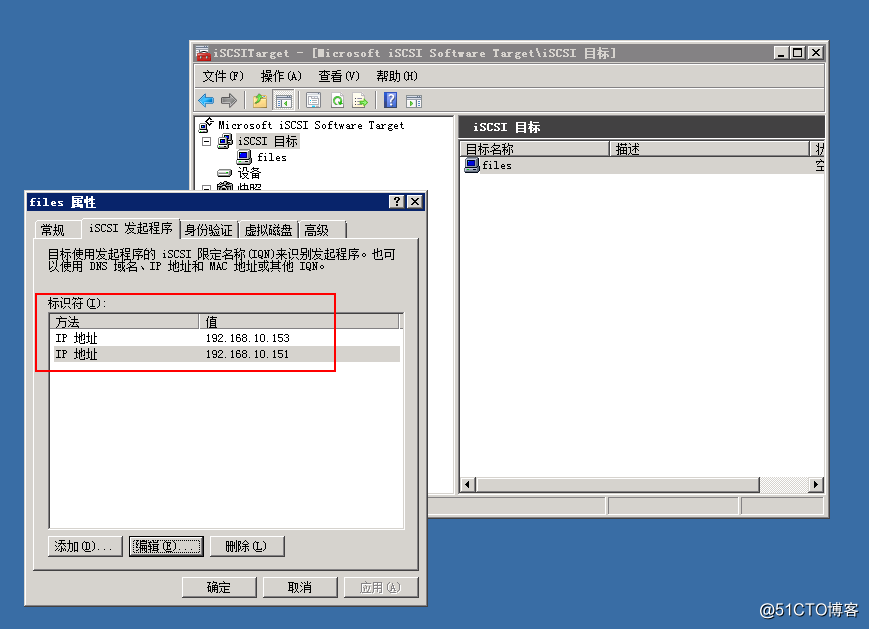Viewport: 869px width, 629px height.
Task: Collapse the iSCSI 目标 tree branch
Action: [206, 142]
